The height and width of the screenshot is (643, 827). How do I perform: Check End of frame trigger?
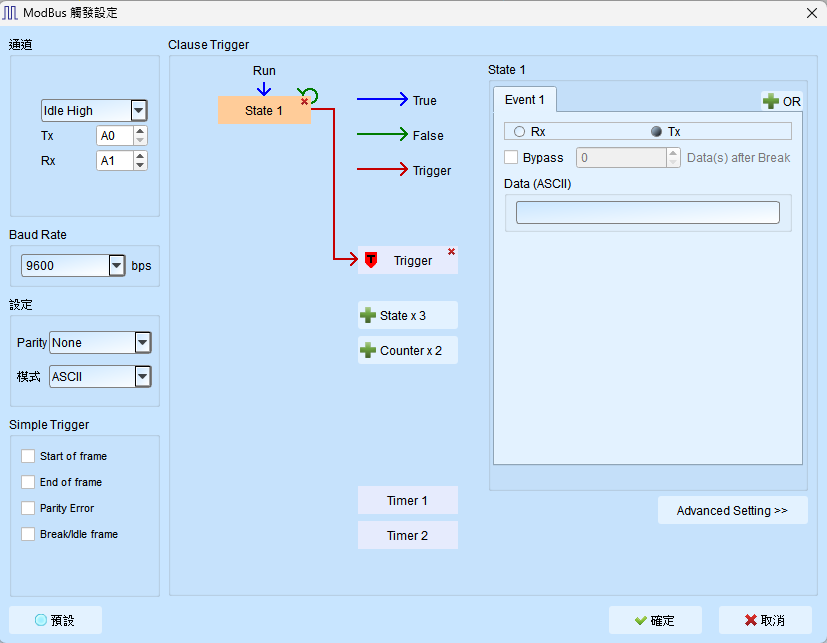28,482
